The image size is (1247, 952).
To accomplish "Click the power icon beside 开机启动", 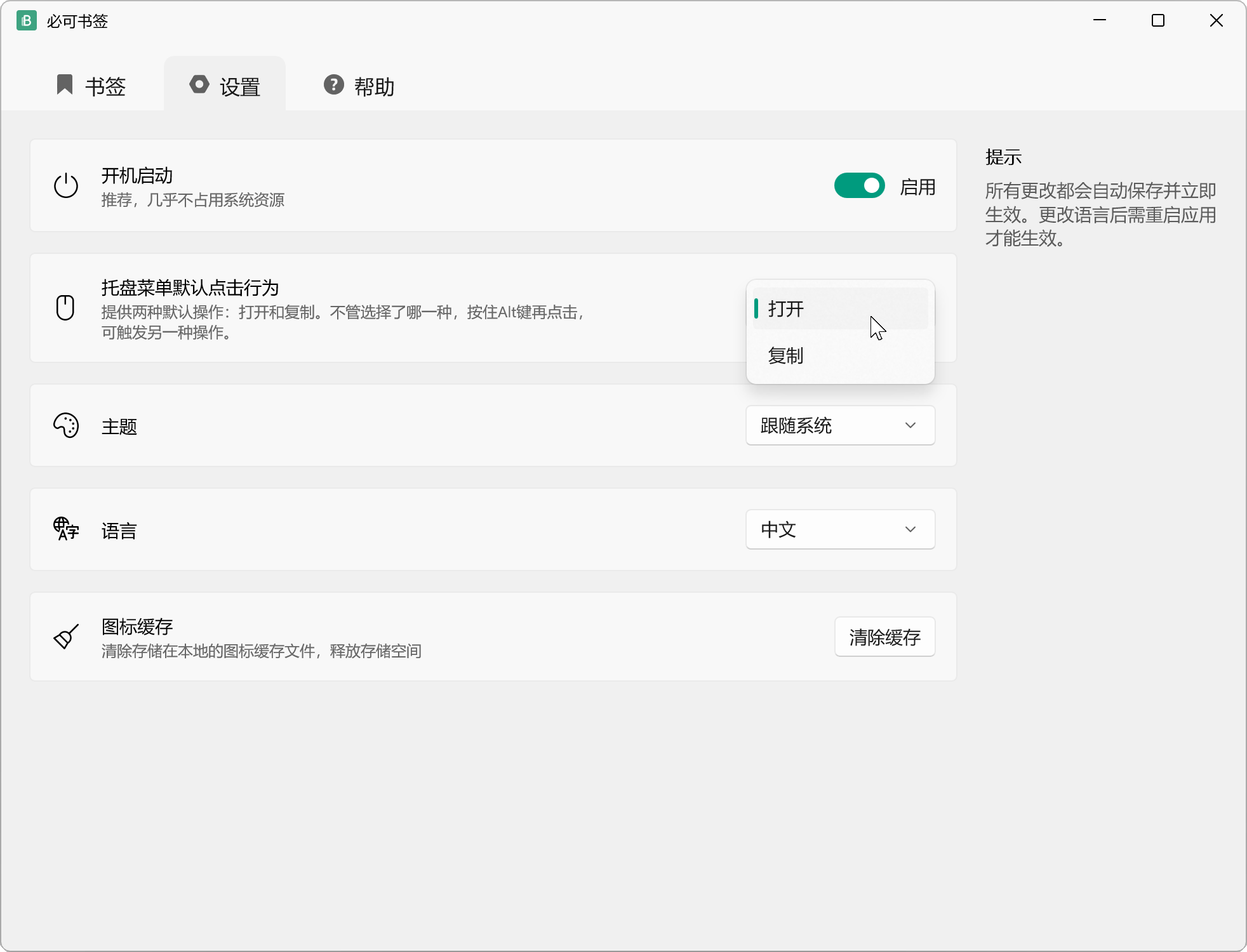I will 66,186.
